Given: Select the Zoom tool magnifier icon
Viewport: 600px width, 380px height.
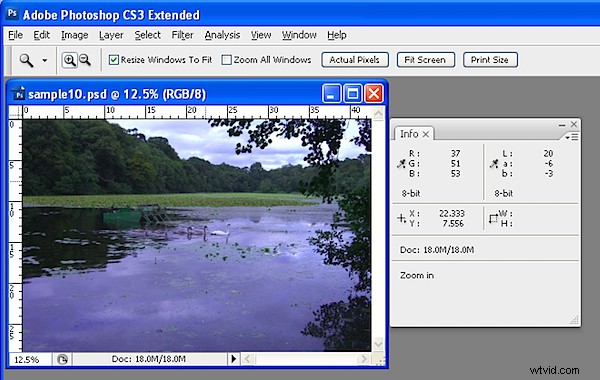Looking at the screenshot, I should click(26, 60).
